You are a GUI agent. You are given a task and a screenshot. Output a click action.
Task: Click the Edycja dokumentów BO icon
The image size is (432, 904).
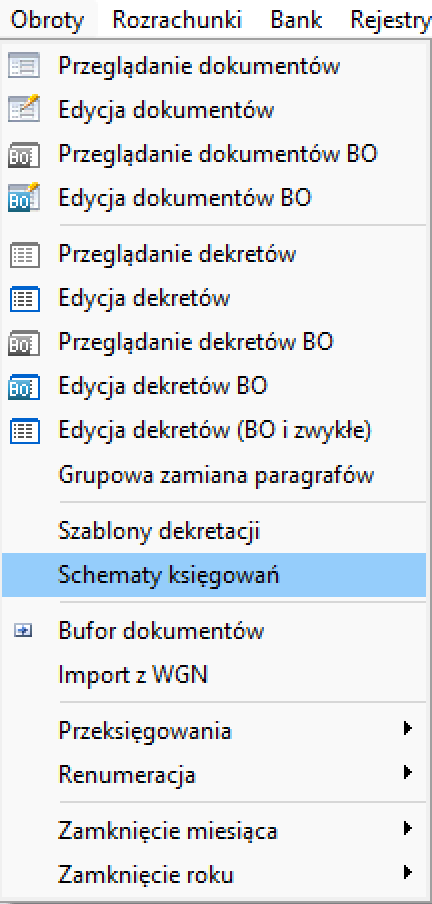[24, 197]
